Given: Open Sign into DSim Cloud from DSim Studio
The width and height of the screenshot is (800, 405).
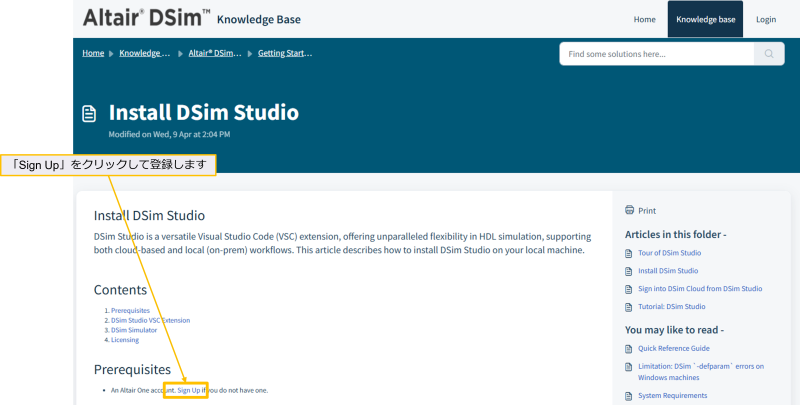Looking at the screenshot, I should tap(700, 289).
